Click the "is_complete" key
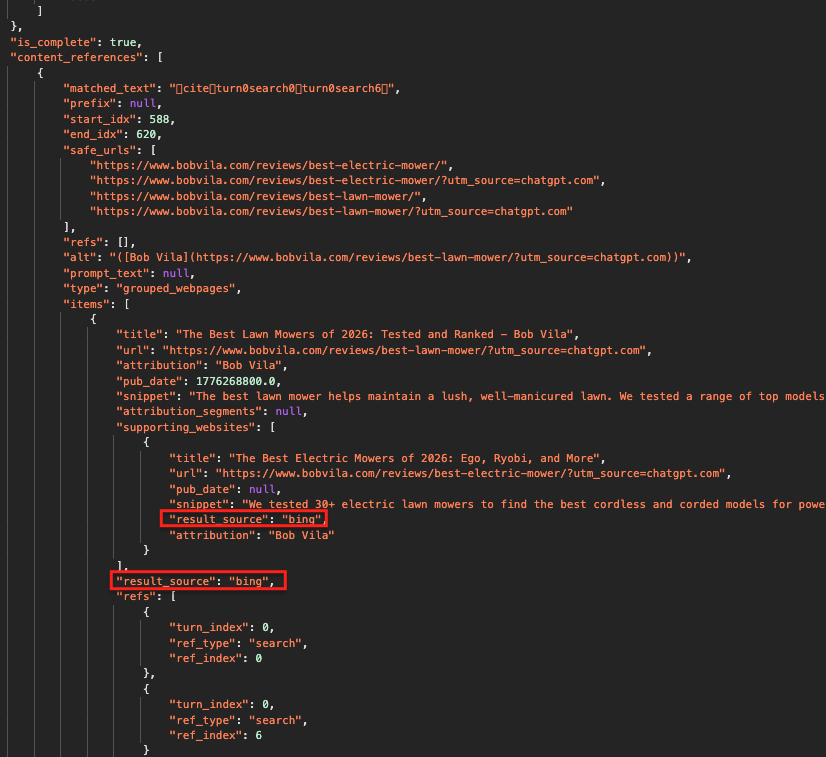Viewport: 826px width, 757px height. click(54, 42)
